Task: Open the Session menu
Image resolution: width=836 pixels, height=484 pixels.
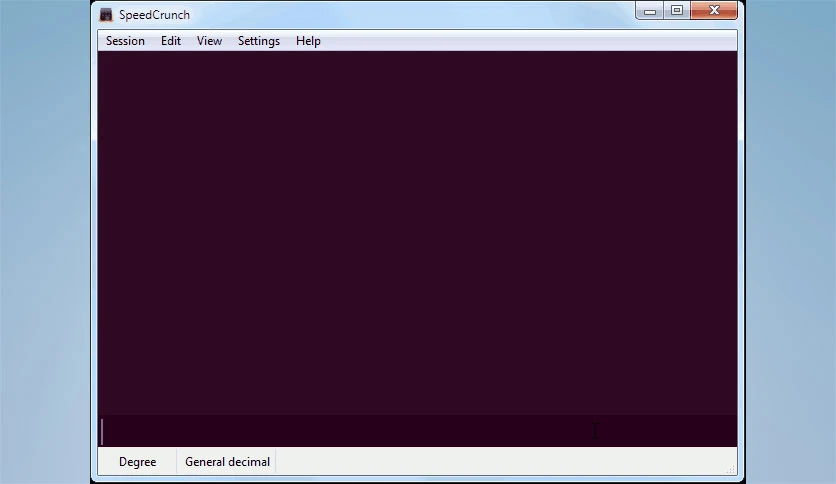Action: click(x=125, y=41)
